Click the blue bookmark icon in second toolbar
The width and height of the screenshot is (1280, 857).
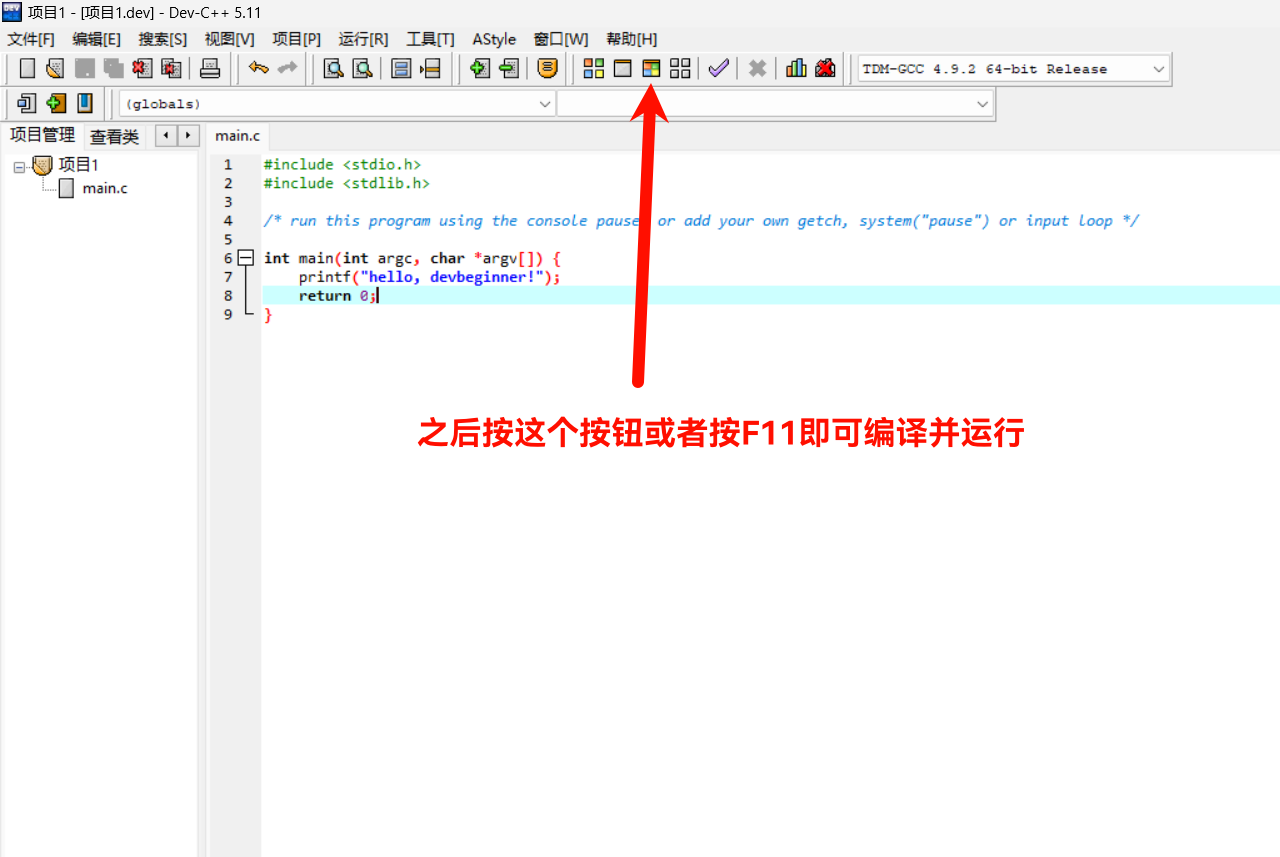(x=85, y=103)
